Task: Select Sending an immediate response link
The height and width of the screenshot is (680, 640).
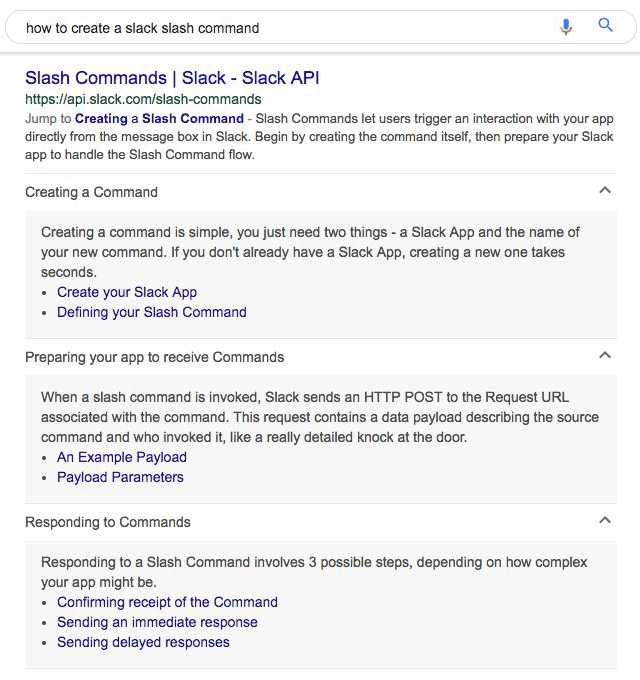Action: pyautogui.click(x=157, y=622)
